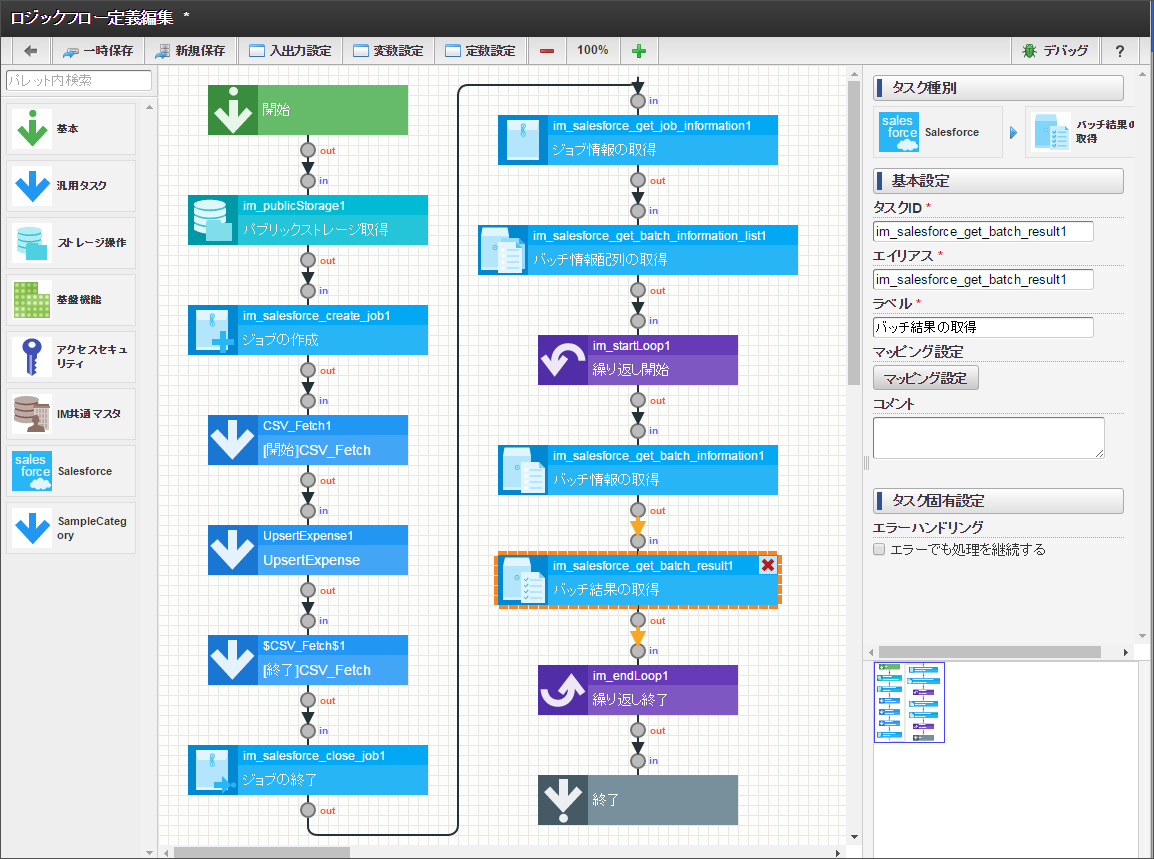Click palette scroll-up arrow
The image size is (1154, 859).
click(x=149, y=107)
